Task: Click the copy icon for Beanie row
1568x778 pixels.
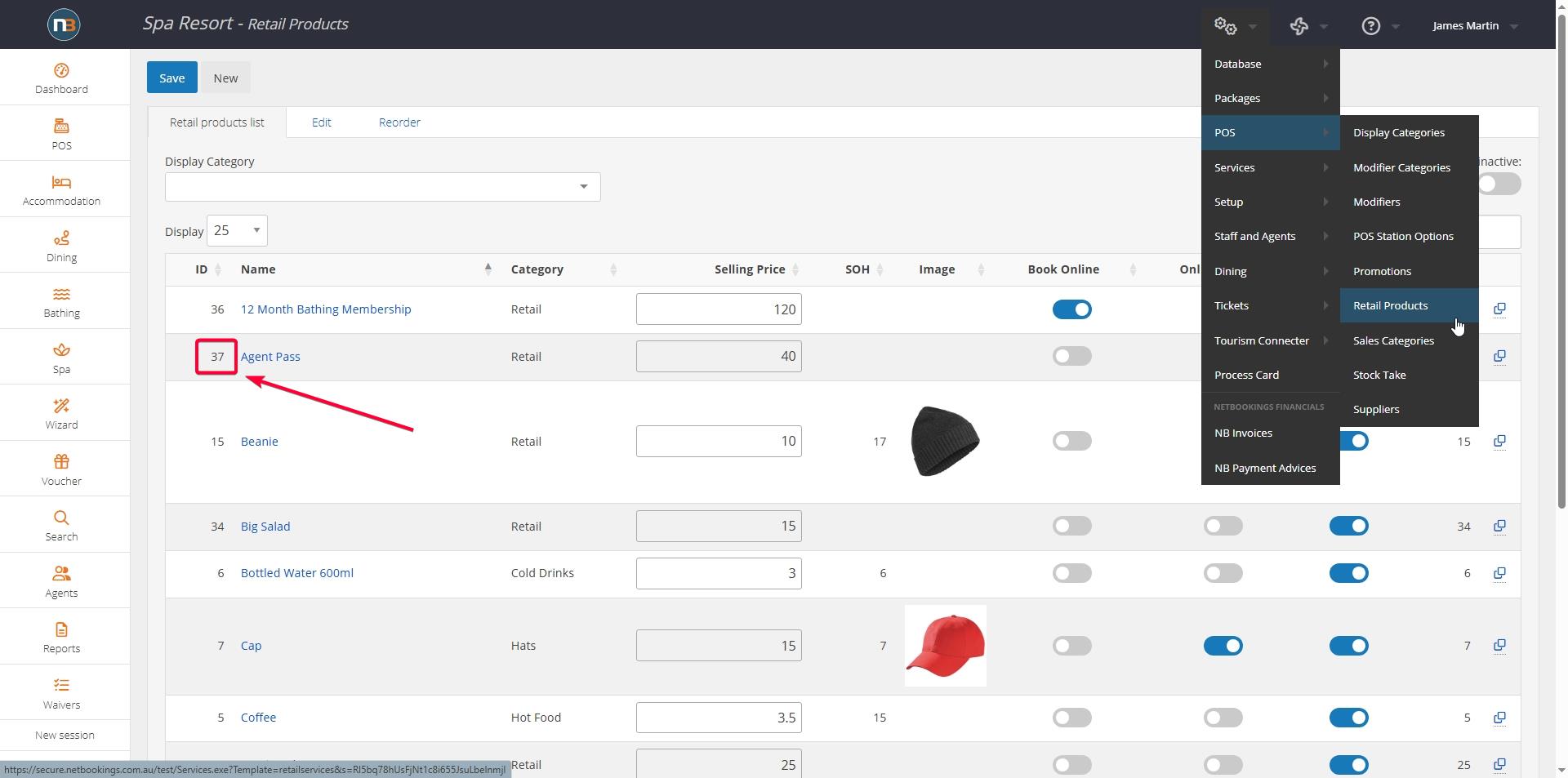Action: coord(1499,442)
